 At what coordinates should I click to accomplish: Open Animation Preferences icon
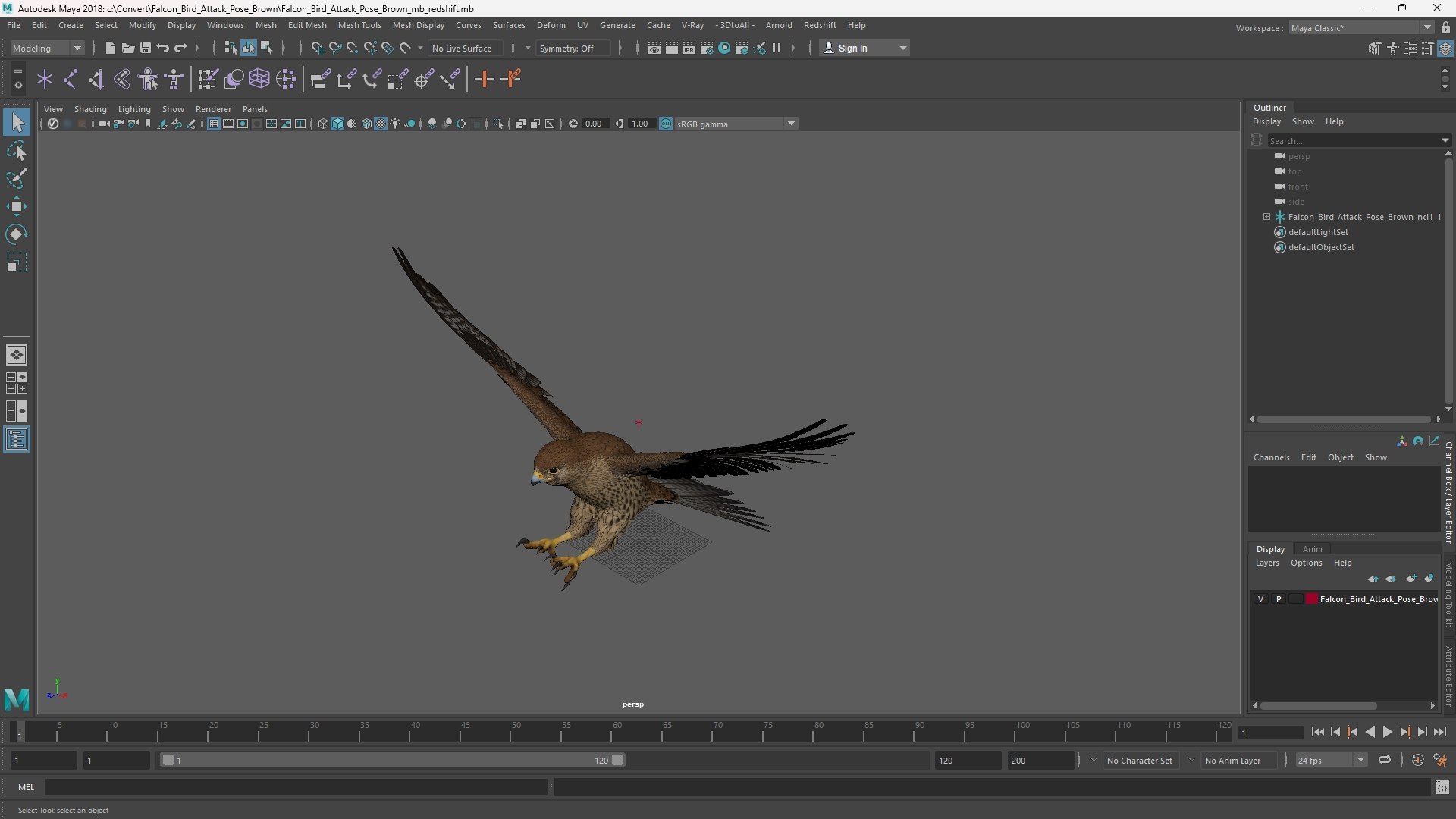(1440, 760)
